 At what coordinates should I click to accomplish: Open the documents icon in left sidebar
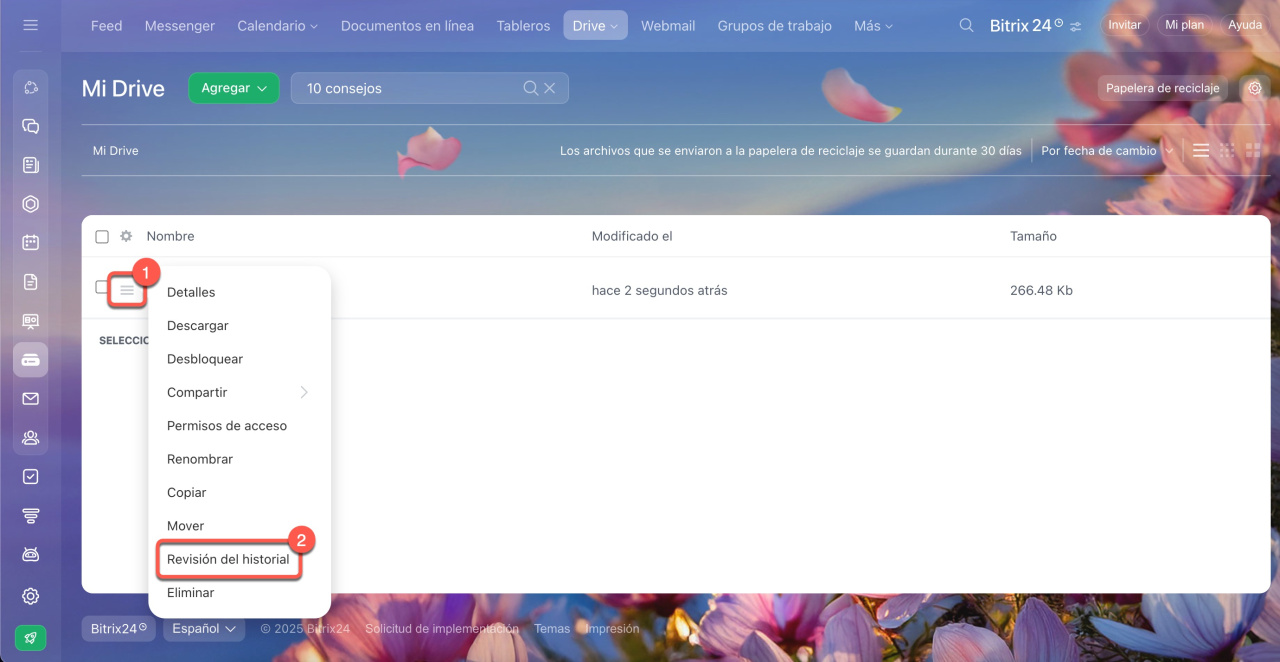30,282
